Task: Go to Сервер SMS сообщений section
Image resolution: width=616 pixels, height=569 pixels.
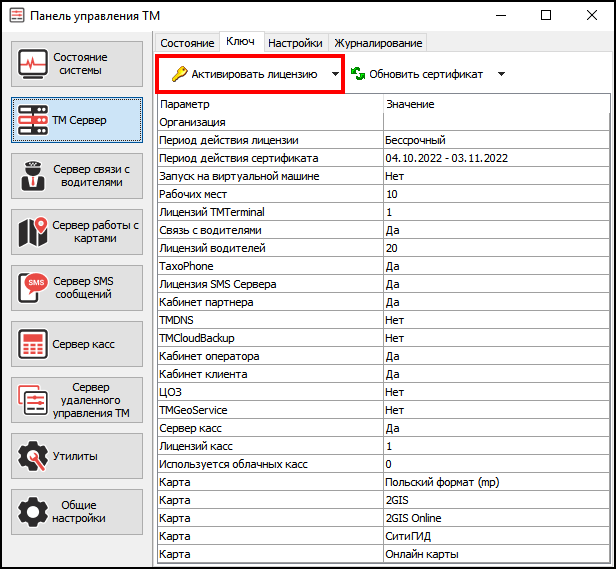Action: coord(78,288)
